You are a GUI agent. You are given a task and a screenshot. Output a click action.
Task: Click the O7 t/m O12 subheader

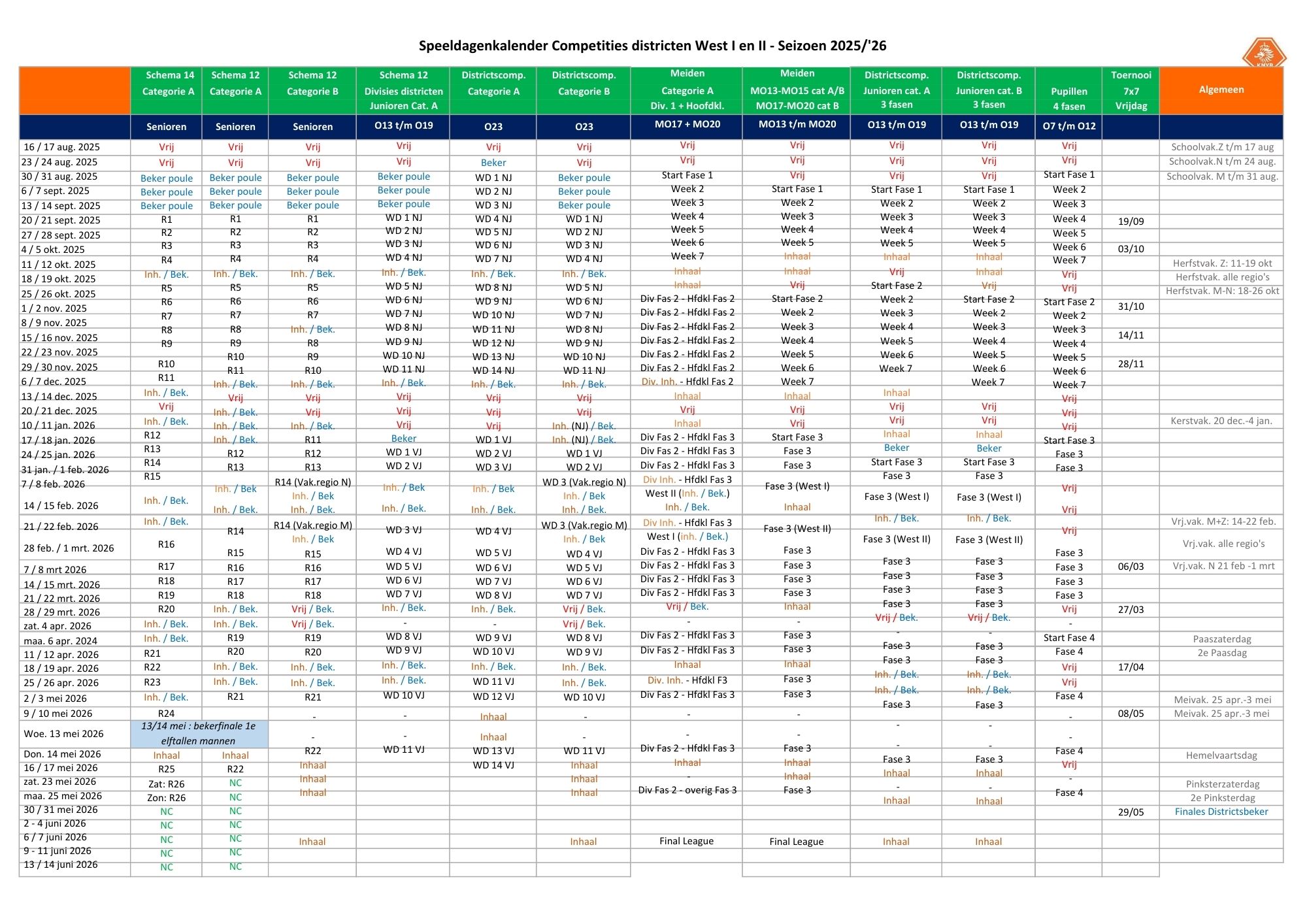click(1068, 126)
